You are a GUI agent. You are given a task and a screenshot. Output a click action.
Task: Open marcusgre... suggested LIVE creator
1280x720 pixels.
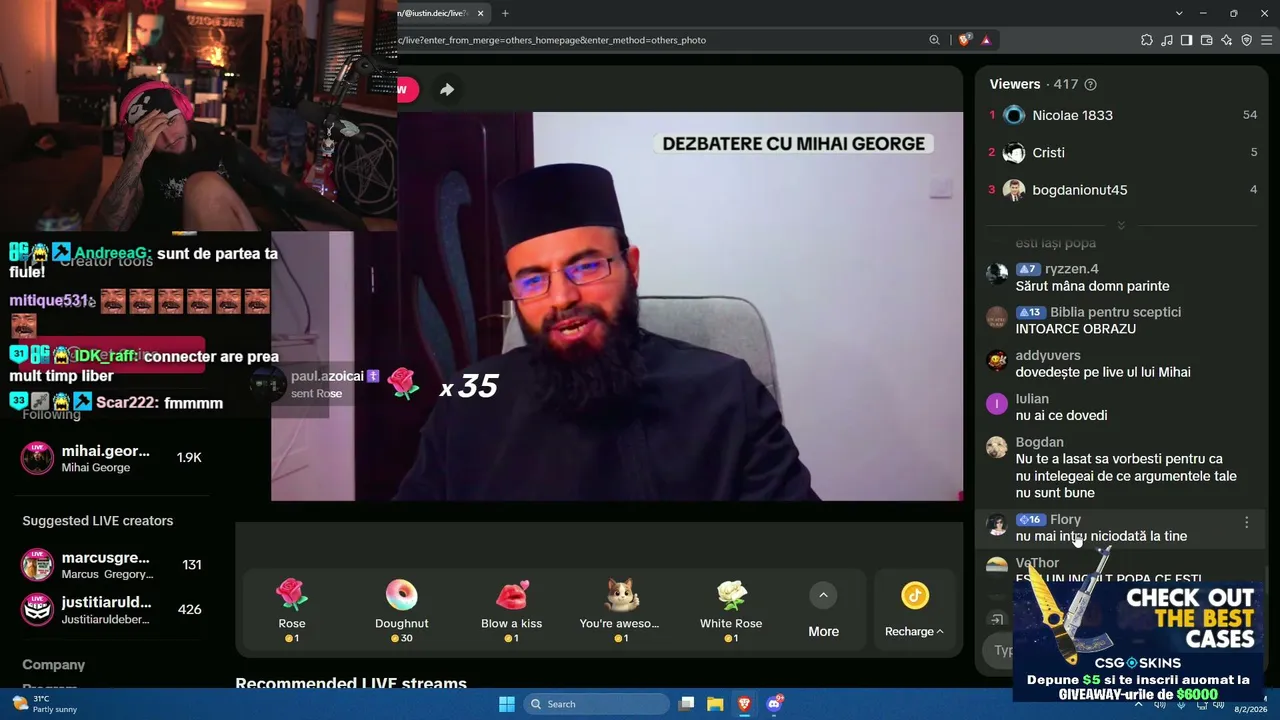[112, 565]
